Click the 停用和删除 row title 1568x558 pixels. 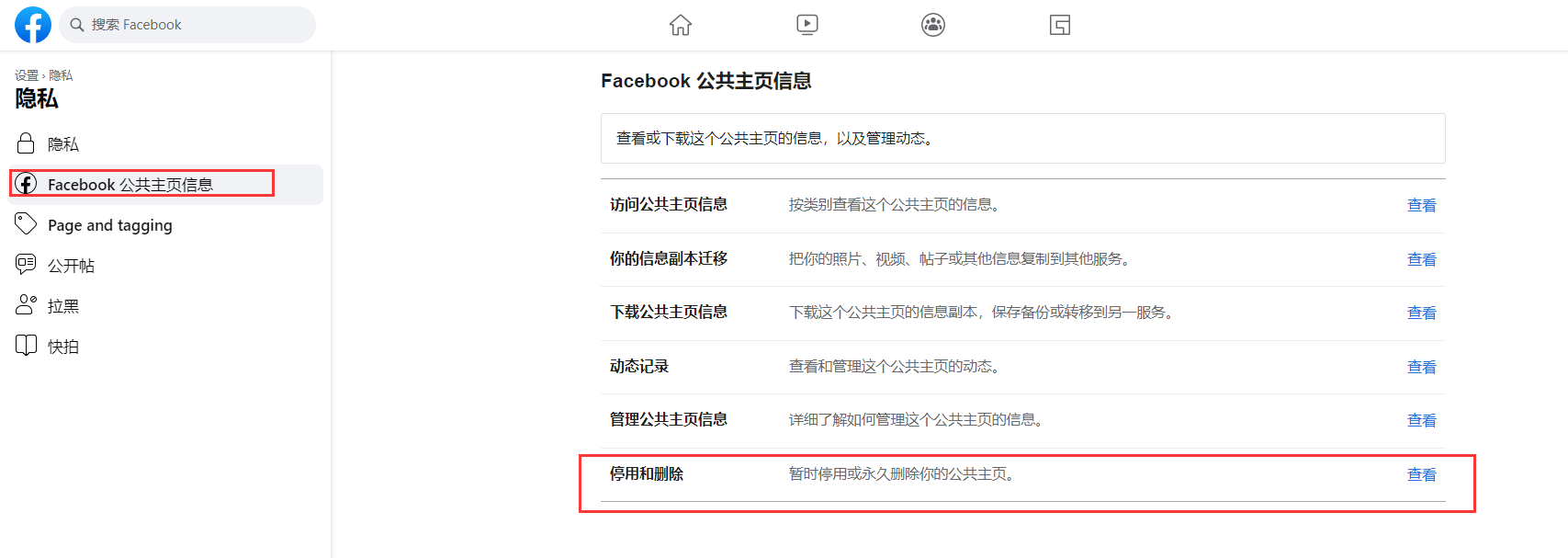pos(647,473)
